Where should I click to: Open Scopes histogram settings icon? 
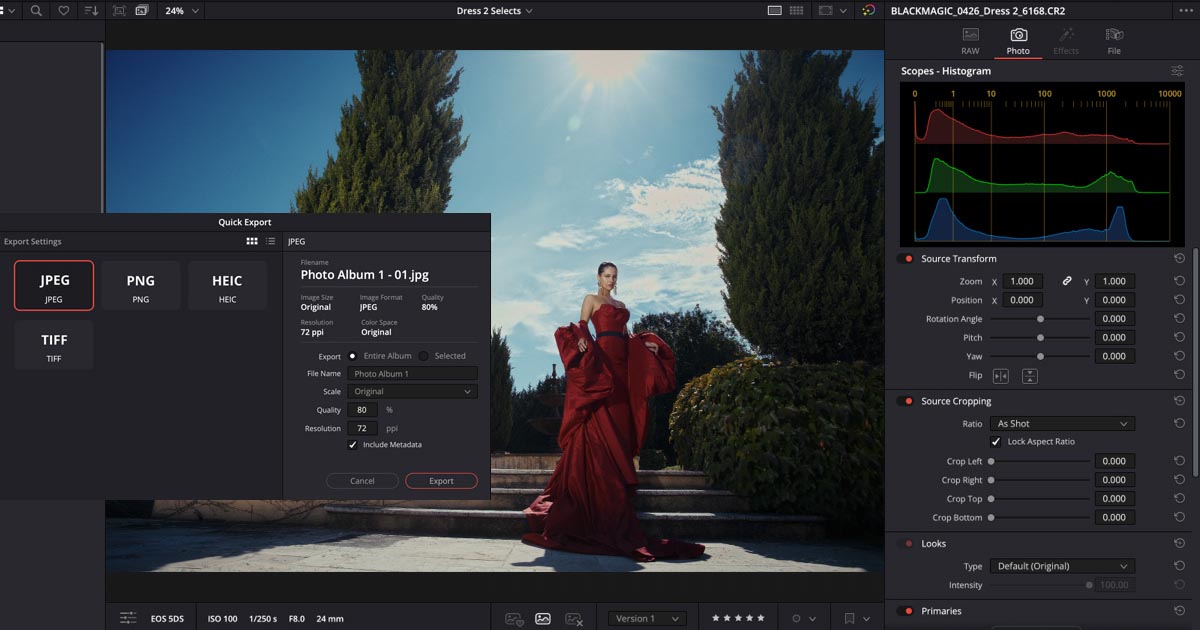tap(1177, 71)
